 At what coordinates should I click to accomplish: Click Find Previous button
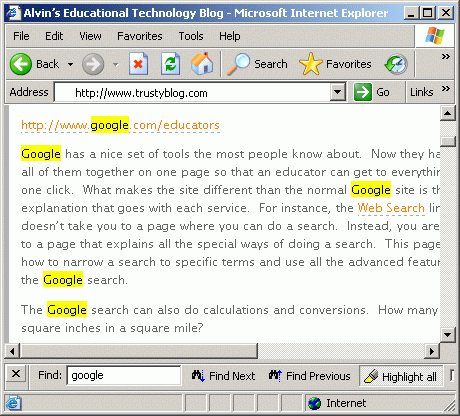[x=309, y=376]
